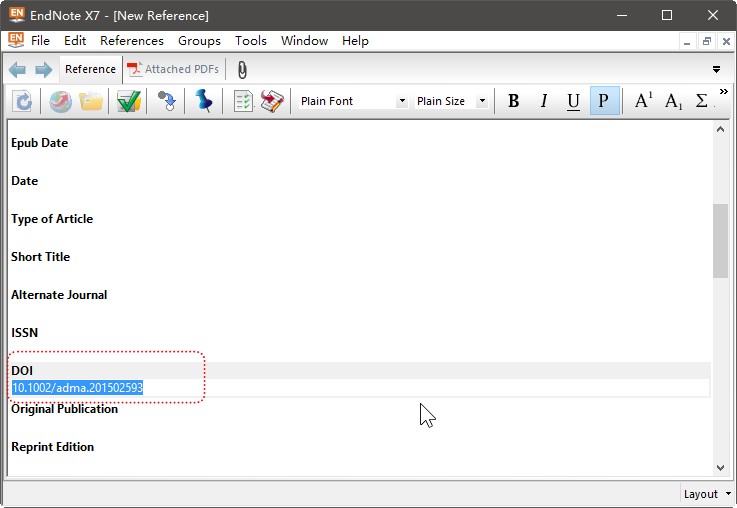Open the online link globe icon
Image resolution: width=737 pixels, height=508 pixels.
tap(61, 101)
